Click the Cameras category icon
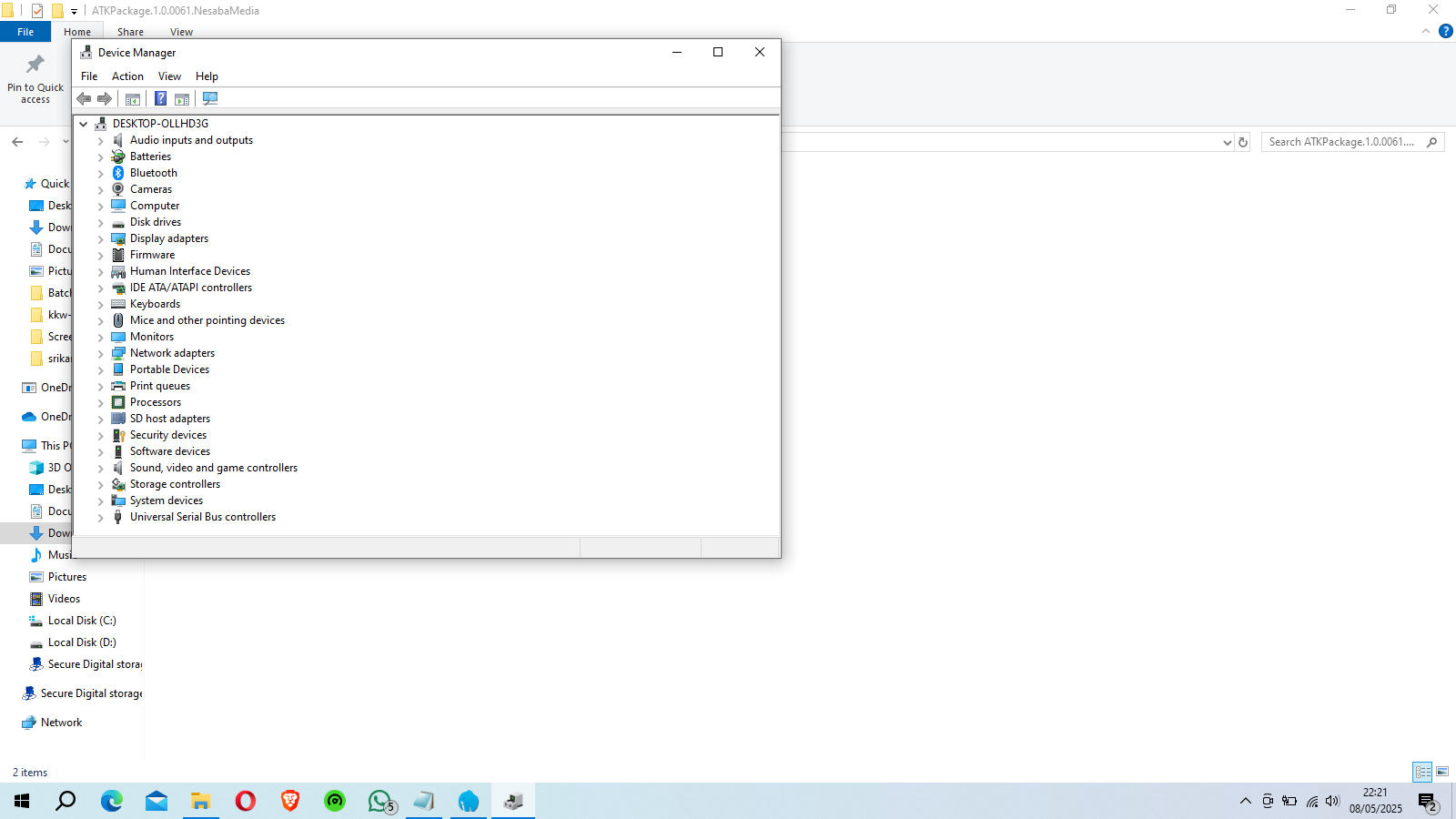Screen dimensions: 1456x819 point(118,189)
